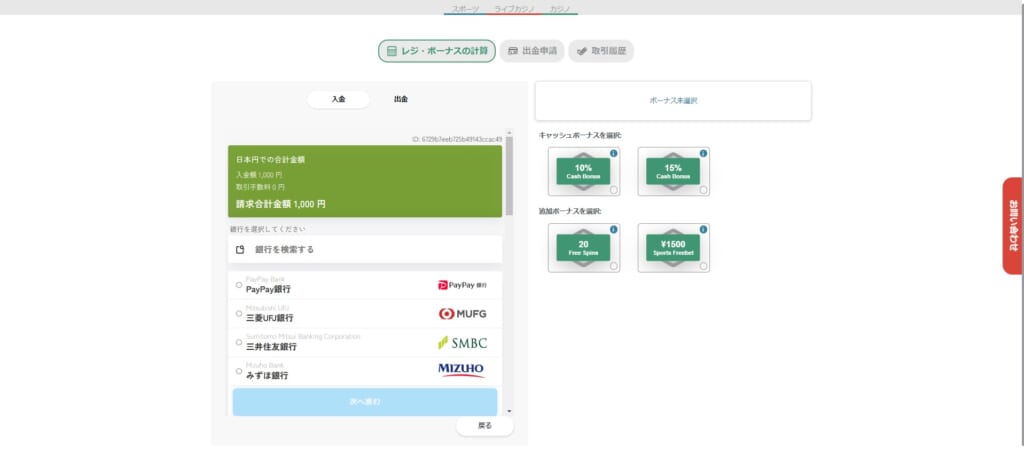This screenshot has height=476, width=1024.
Task: Open the 取引履歴 tab
Action: (x=601, y=51)
